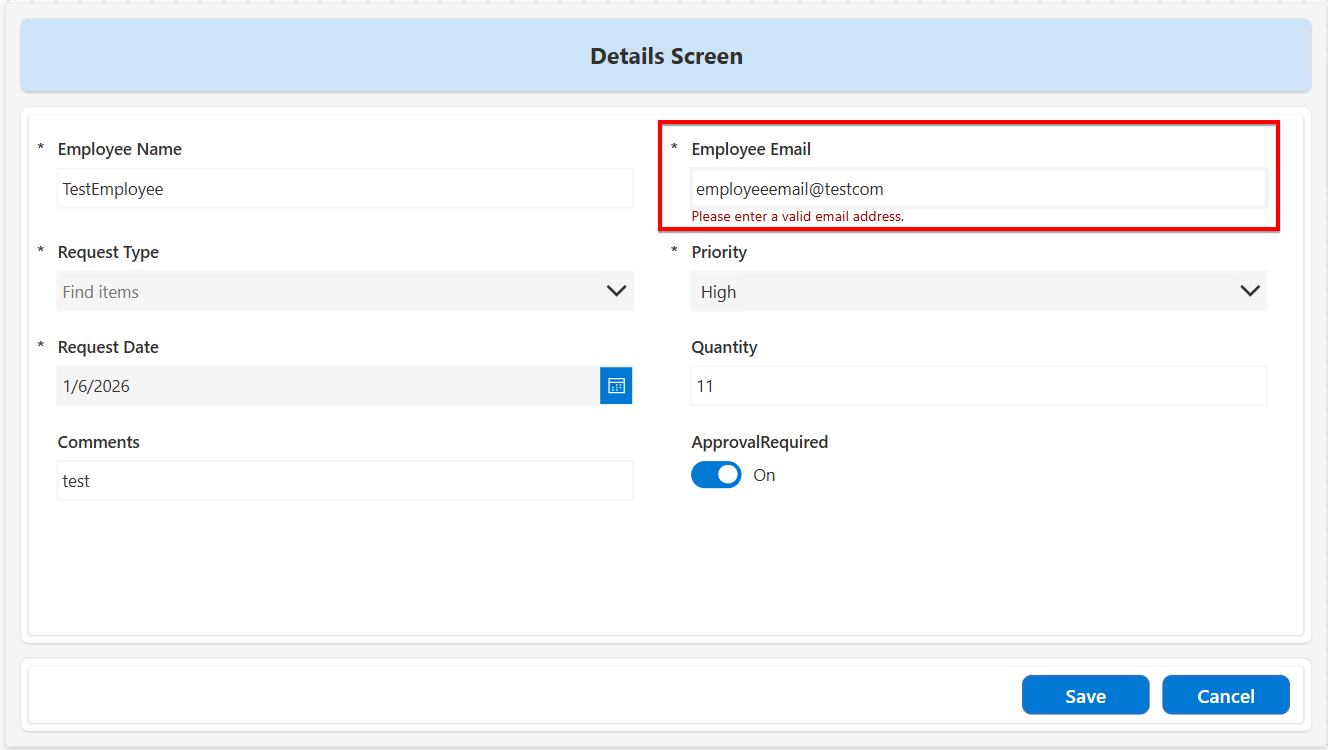This screenshot has height=750, width=1328.
Task: Click the Save button
Action: click(1085, 696)
